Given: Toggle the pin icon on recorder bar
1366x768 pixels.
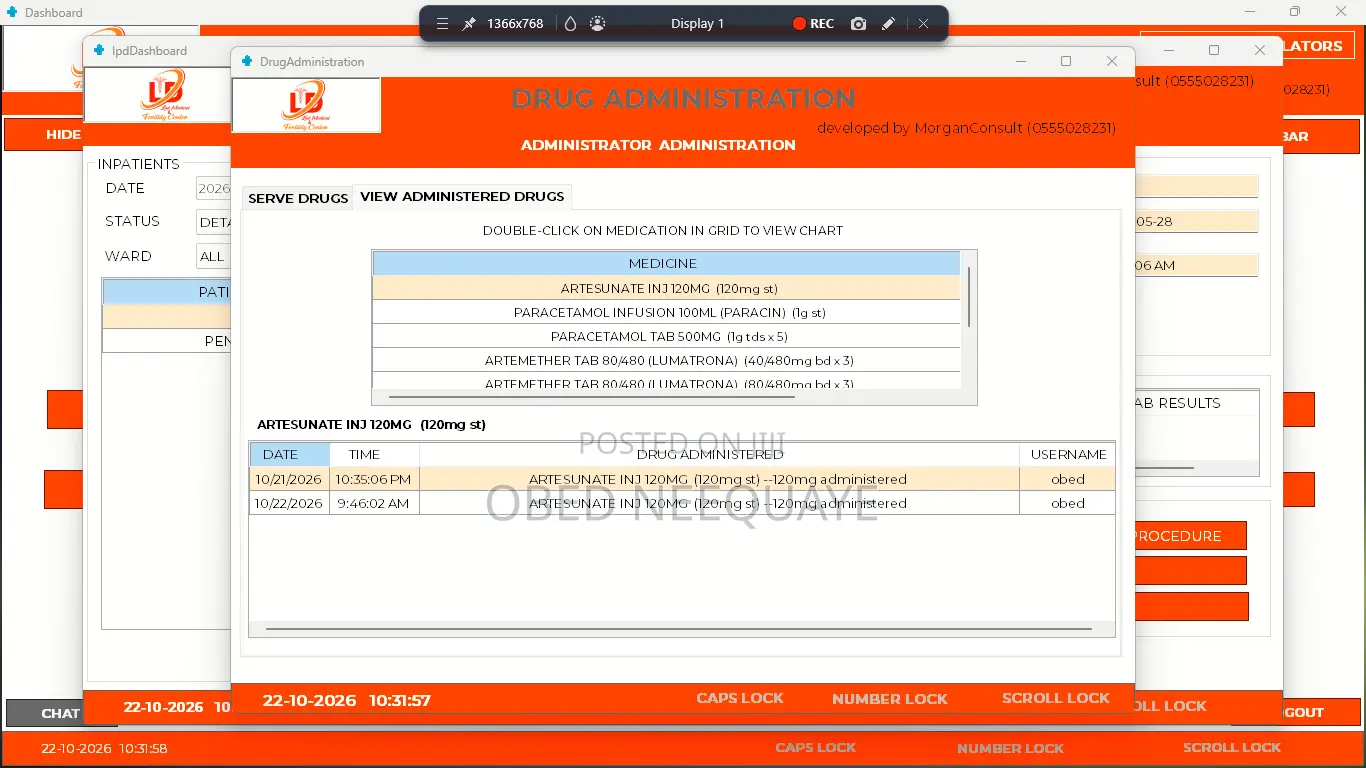Looking at the screenshot, I should coord(468,23).
